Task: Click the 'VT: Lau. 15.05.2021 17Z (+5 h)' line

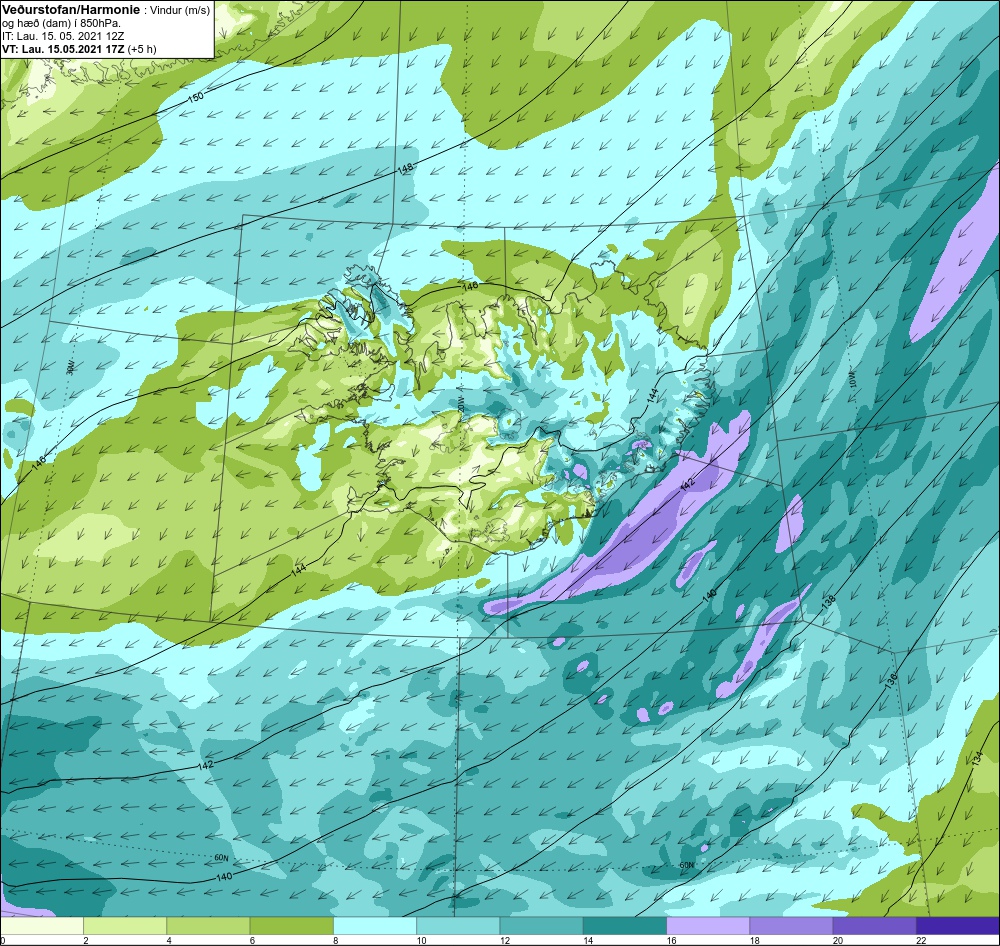Action: click(79, 48)
